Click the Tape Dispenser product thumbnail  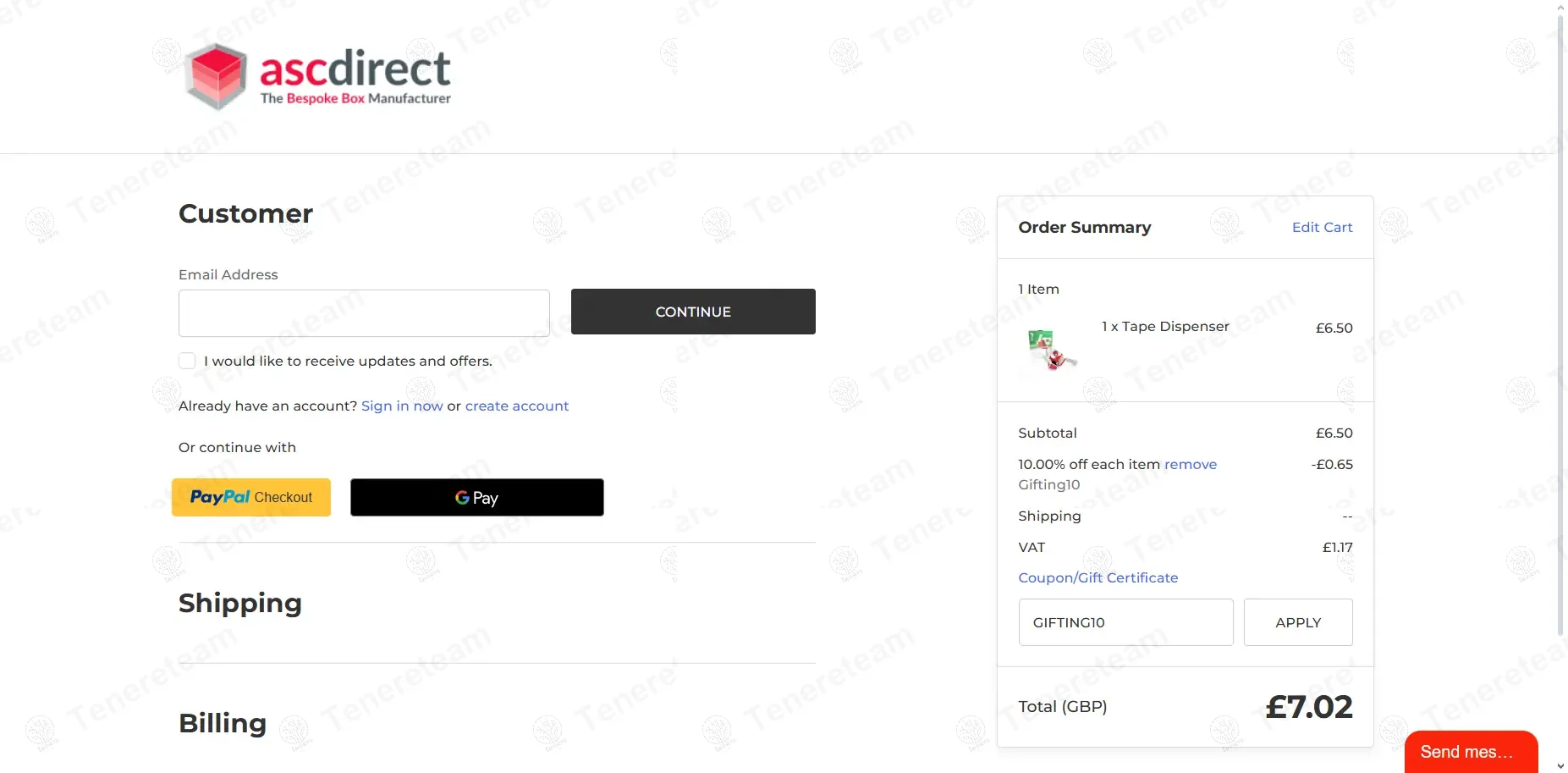tap(1052, 349)
